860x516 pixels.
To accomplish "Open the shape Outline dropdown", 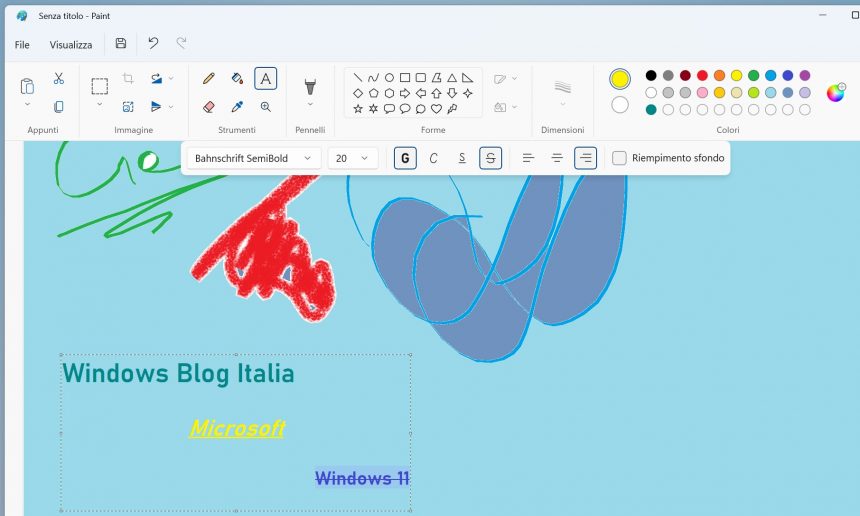I will pos(505,79).
